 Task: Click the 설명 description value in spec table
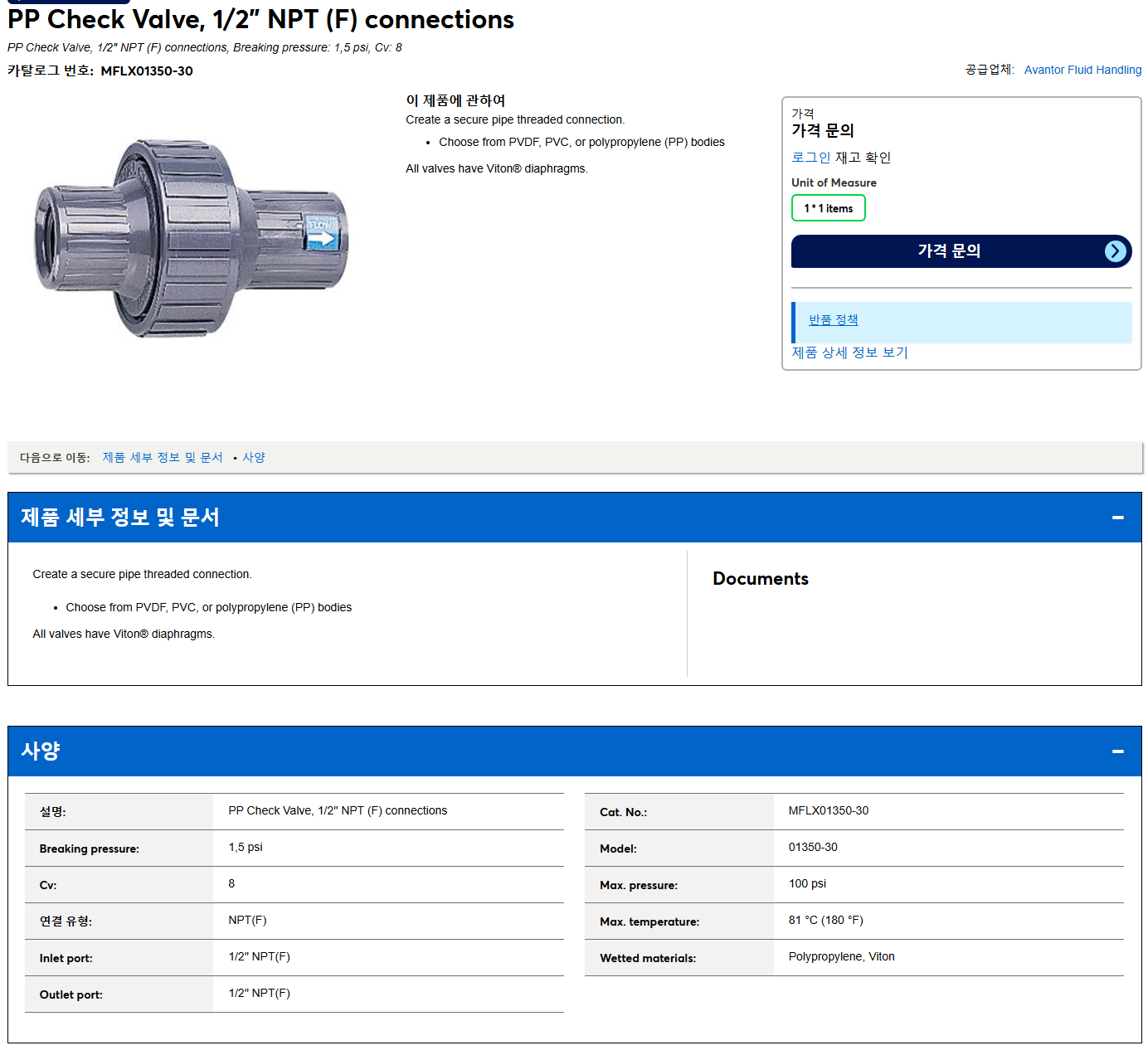(x=338, y=811)
